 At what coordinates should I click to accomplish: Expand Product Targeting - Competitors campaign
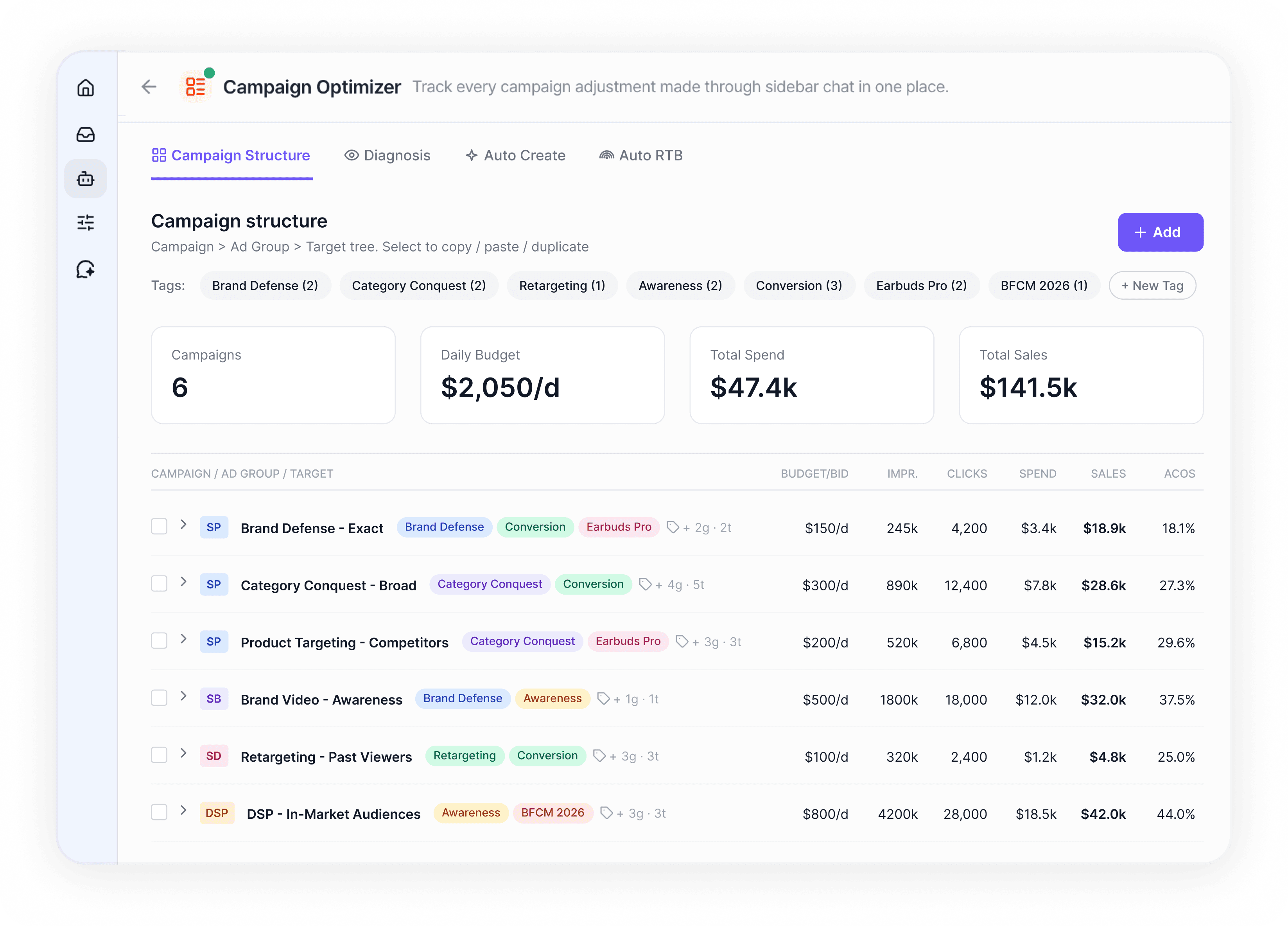coord(183,639)
